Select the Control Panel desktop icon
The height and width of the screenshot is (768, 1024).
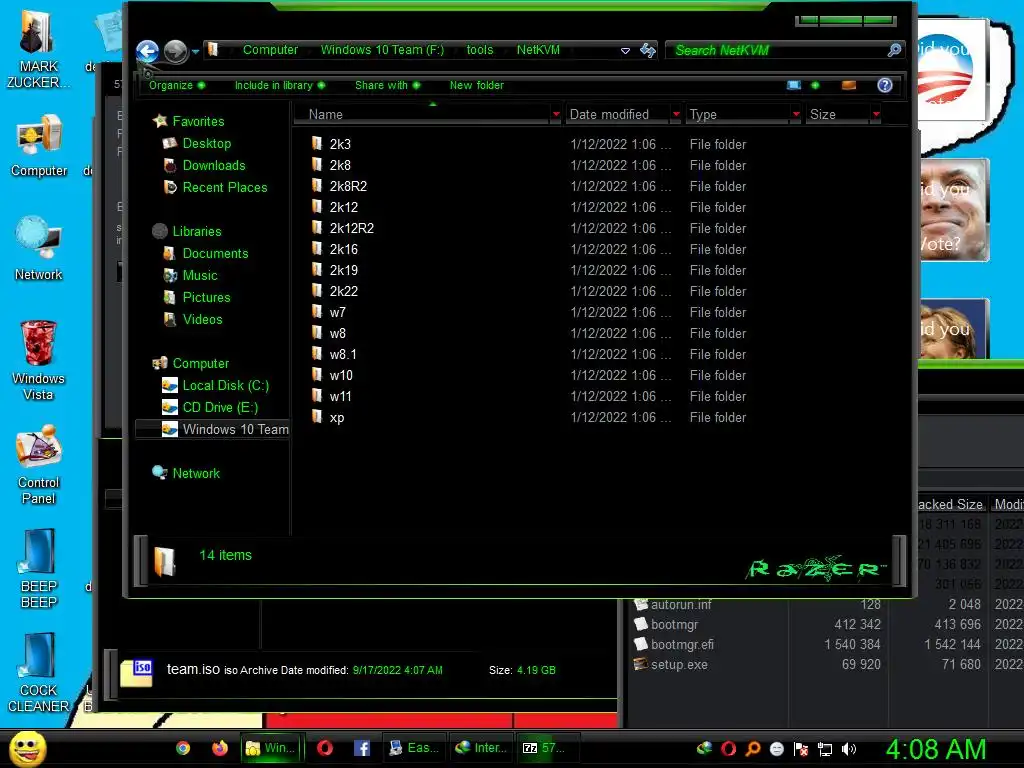coord(39,464)
